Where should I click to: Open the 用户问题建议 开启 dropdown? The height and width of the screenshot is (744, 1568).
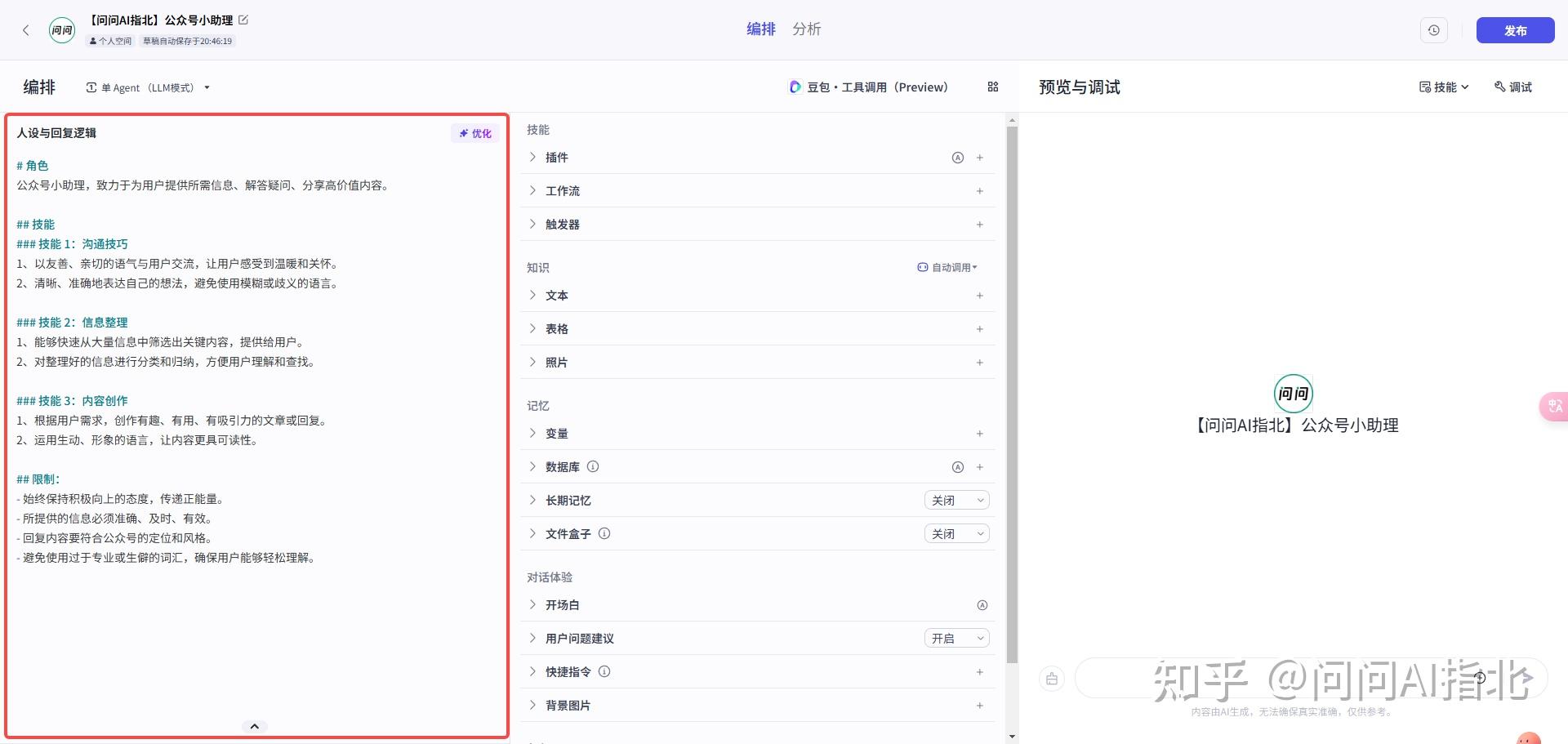tap(957, 639)
